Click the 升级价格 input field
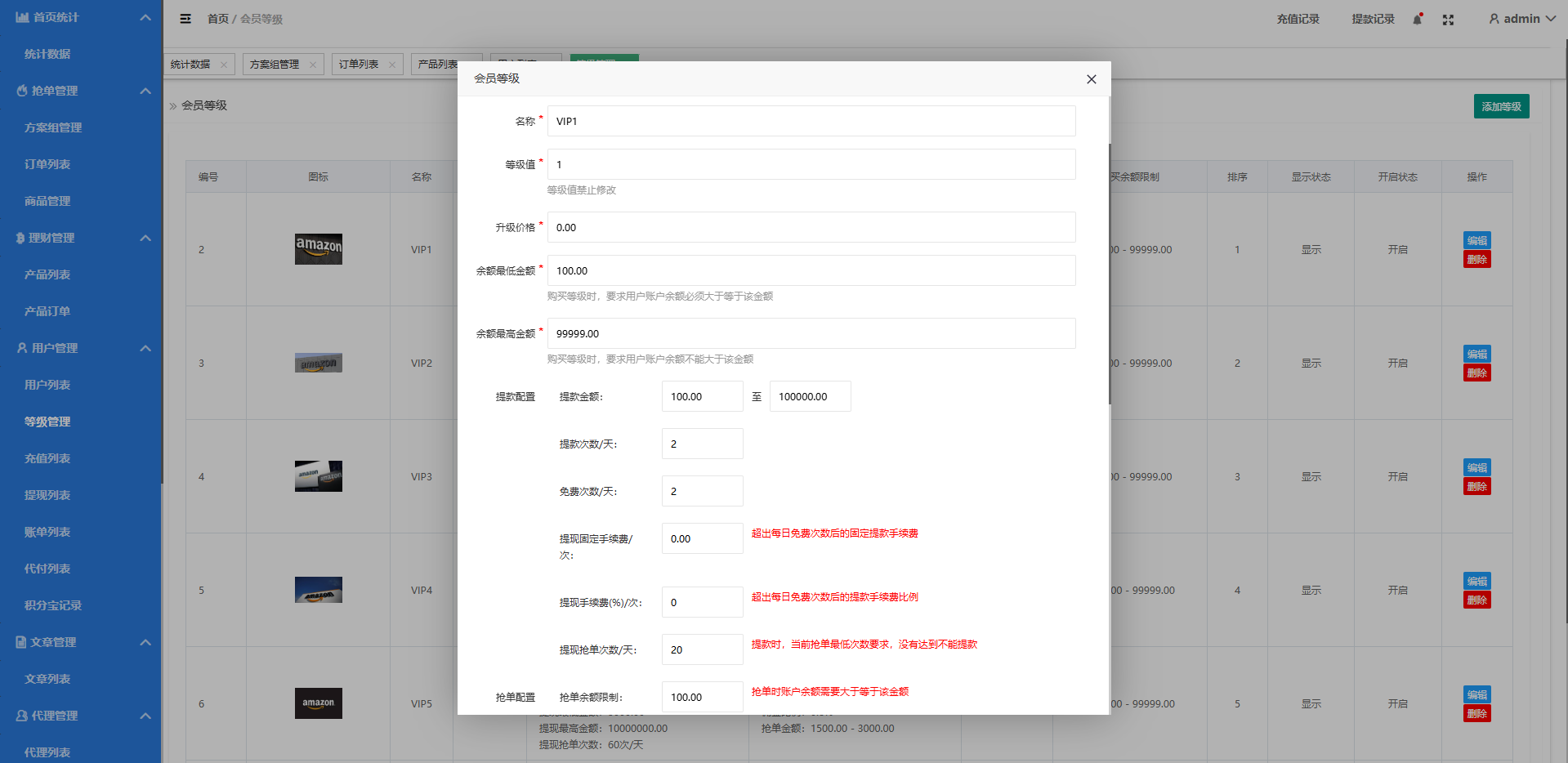Viewport: 1568px width, 763px height. [811, 227]
